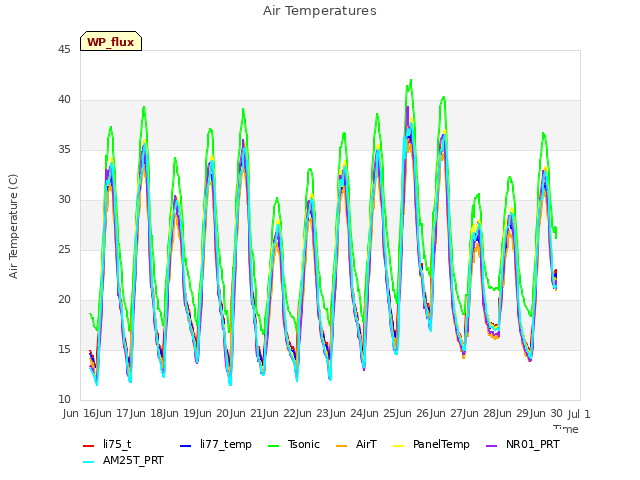This screenshot has width=640, height=480.
Task: Click the WP_flux annotation label
Action: (111, 42)
